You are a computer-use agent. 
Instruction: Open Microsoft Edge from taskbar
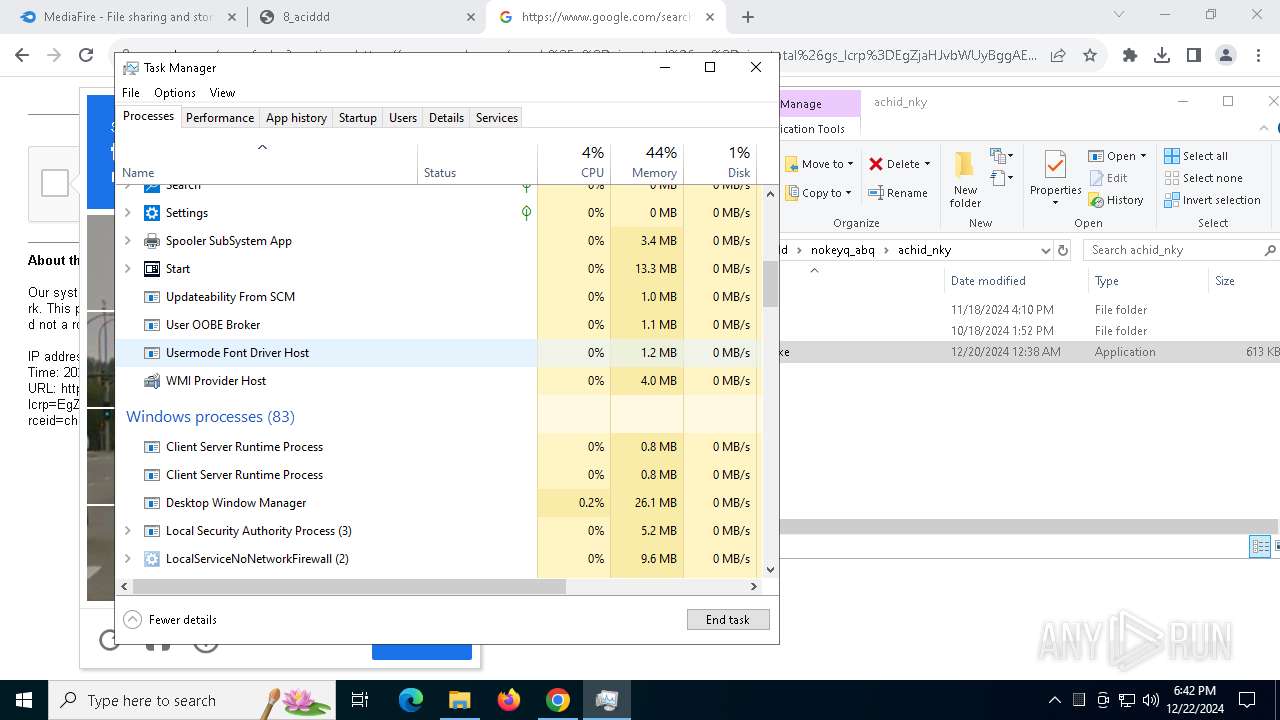[411, 700]
